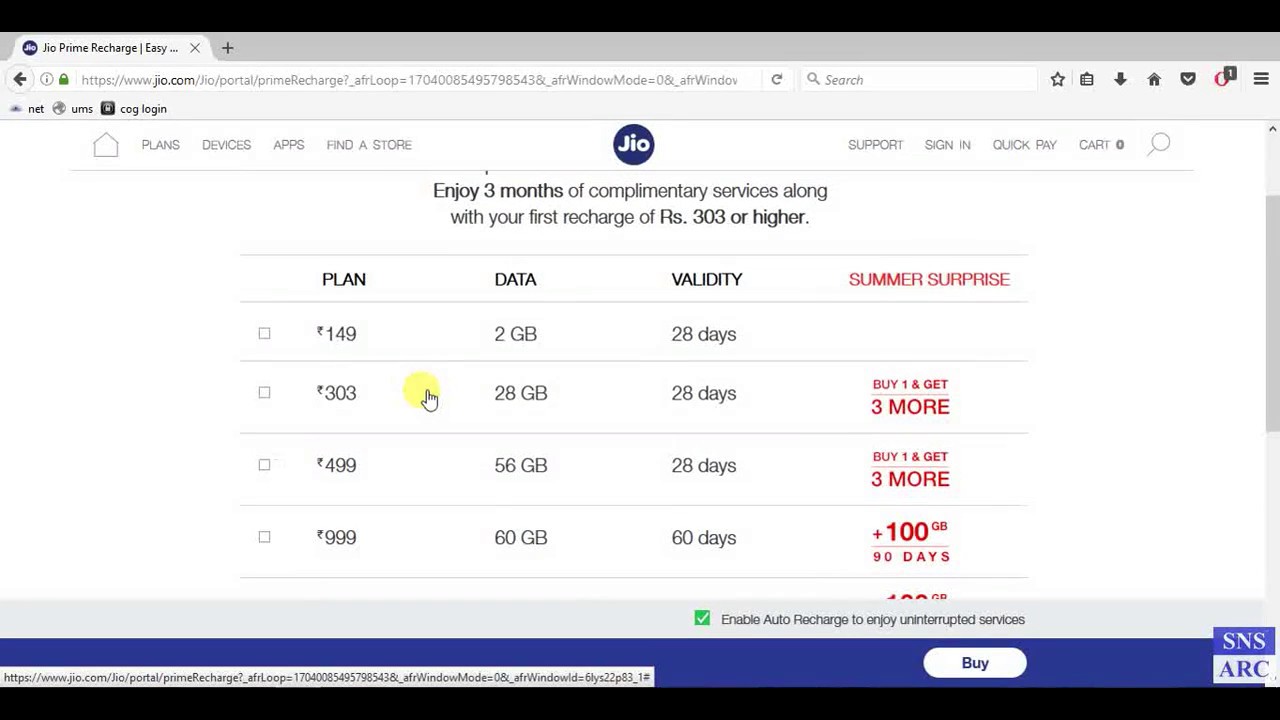Screen dimensions: 1280x720
Task: Click in the address bar URL field
Action: 410,79
